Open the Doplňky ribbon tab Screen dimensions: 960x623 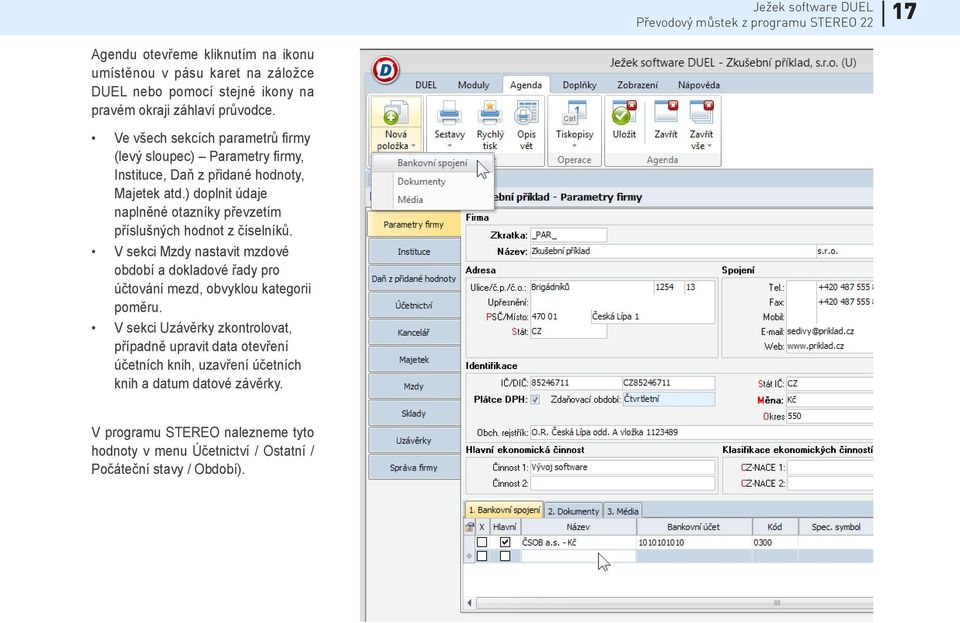click(579, 85)
